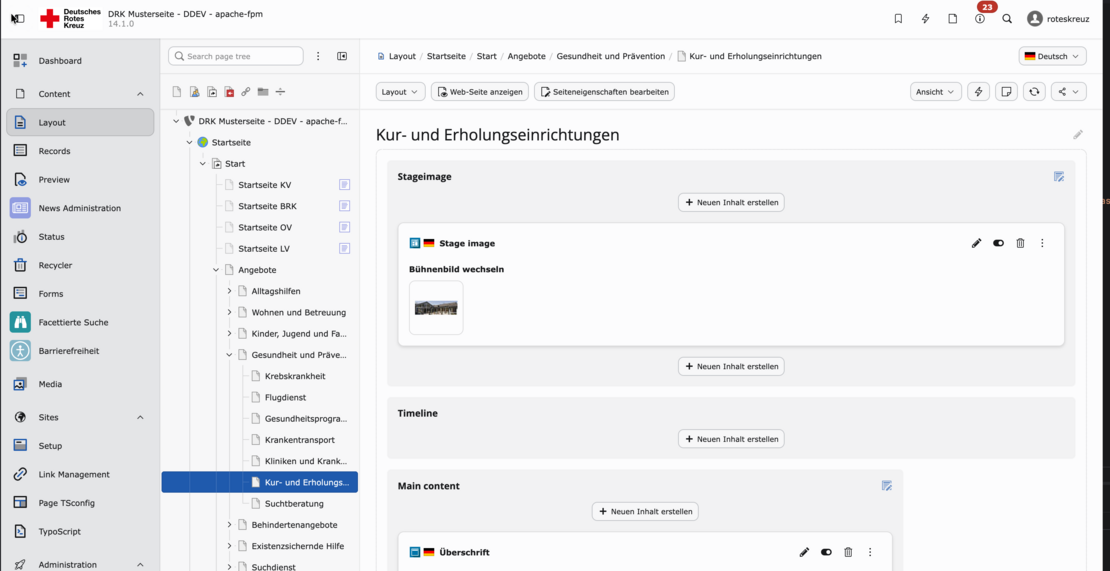Click Seiteneigenschaften bearbeiten button
Image resolution: width=1110 pixels, height=571 pixels.
pyautogui.click(x=604, y=92)
